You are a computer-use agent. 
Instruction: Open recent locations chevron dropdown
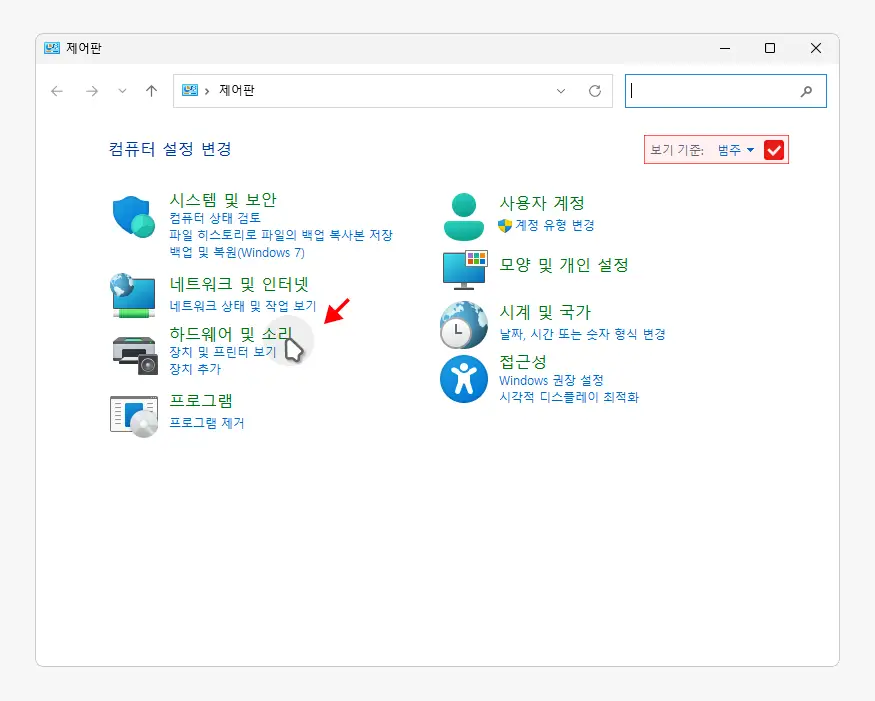122,91
